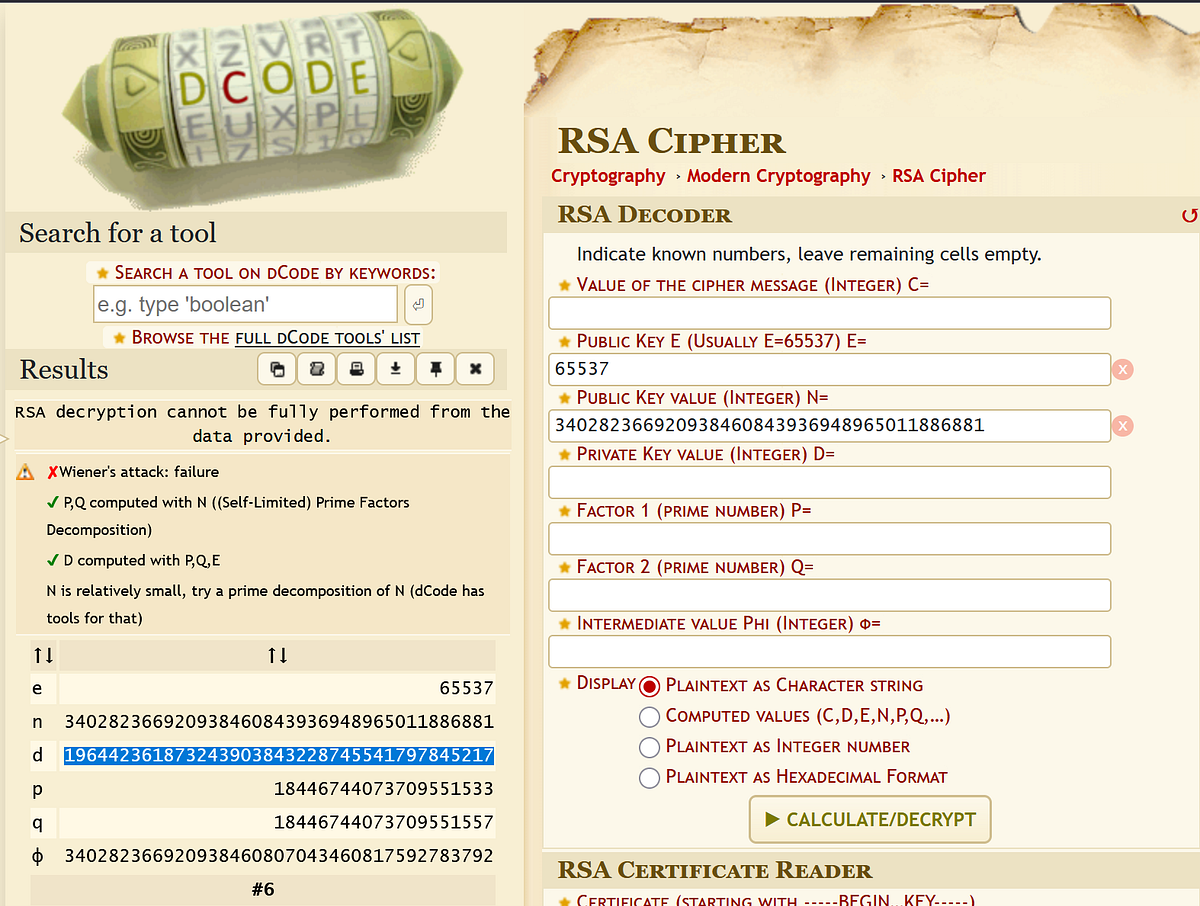Click the #6 results footer

click(263, 890)
